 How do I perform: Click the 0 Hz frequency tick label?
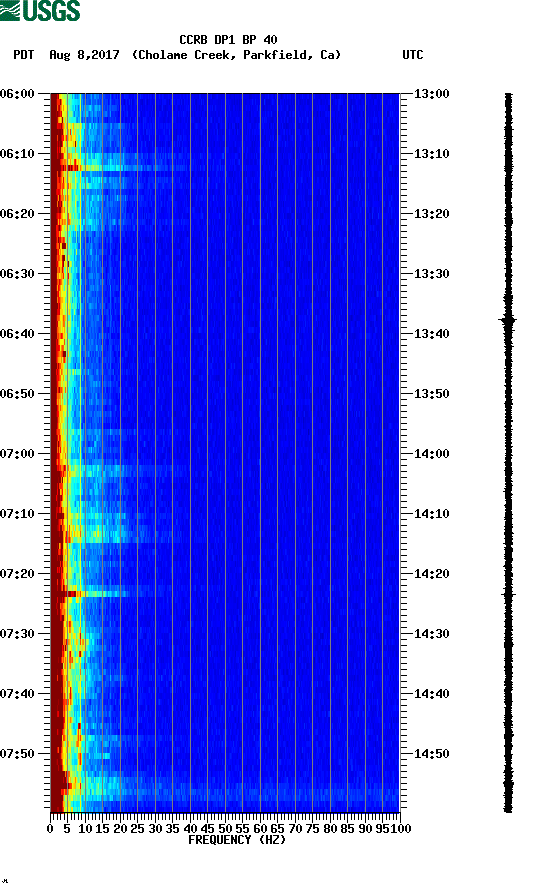[x=50, y=829]
